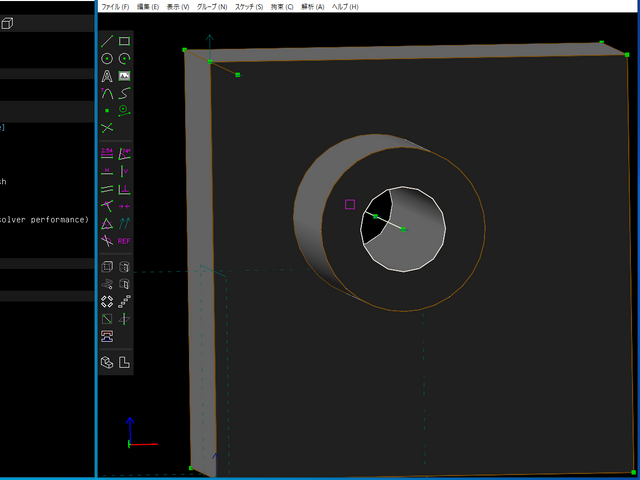Apply the distance/diameter constraint
640x480 pixels.
(107, 153)
